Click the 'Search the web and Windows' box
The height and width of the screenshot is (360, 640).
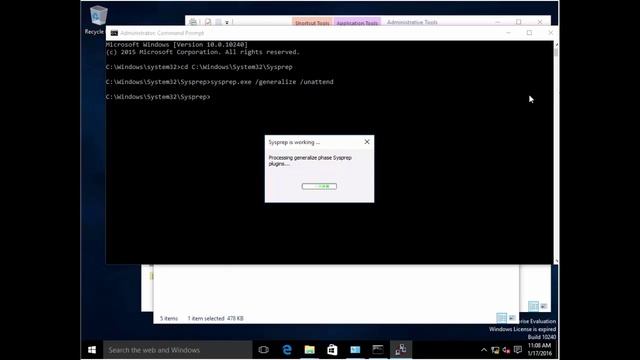[178, 350]
